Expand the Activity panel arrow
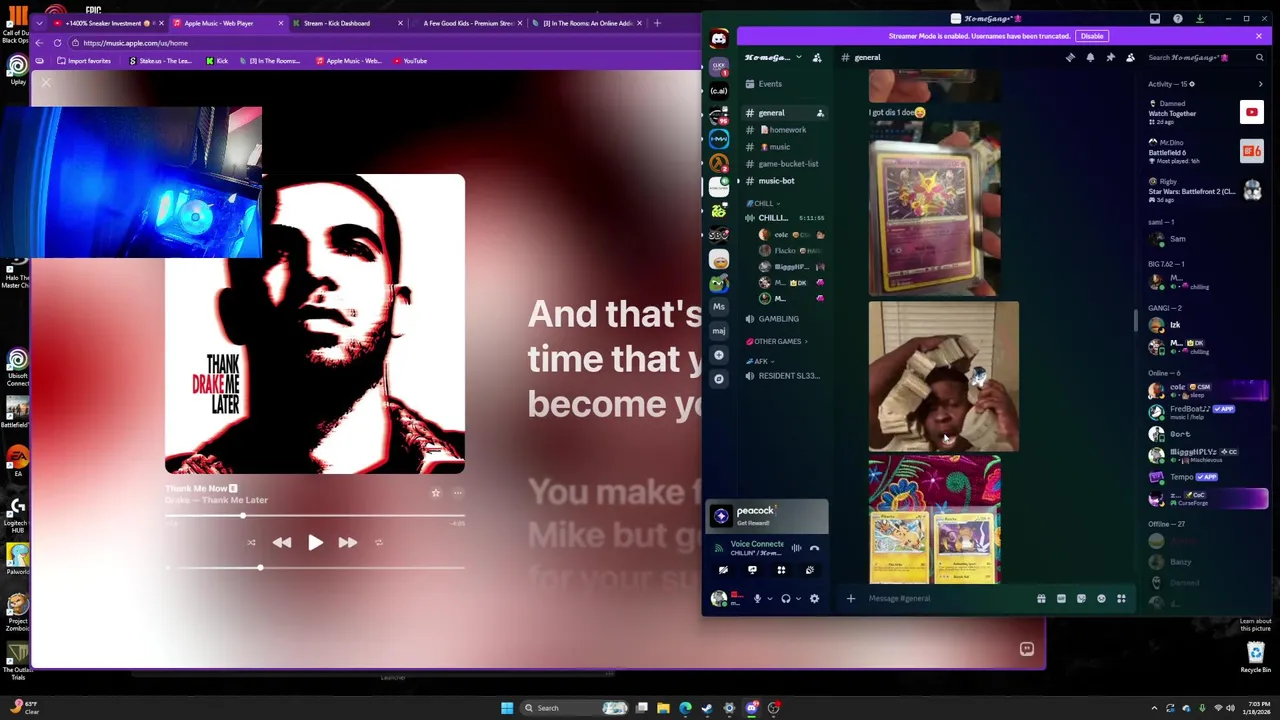This screenshot has width=1280, height=720. [x=1260, y=84]
